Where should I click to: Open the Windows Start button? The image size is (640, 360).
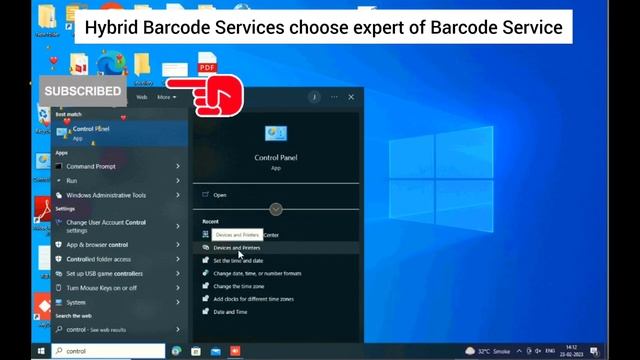click(x=41, y=351)
